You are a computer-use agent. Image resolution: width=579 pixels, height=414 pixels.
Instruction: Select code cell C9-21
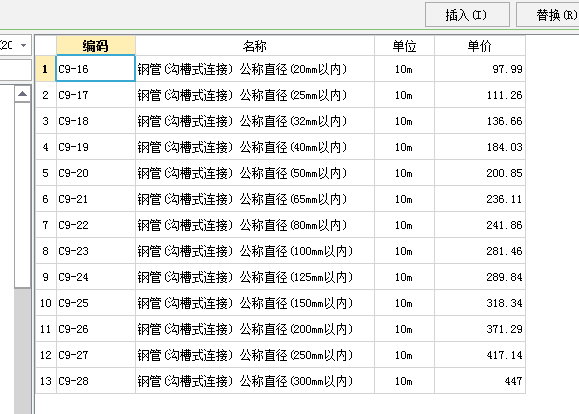96,199
